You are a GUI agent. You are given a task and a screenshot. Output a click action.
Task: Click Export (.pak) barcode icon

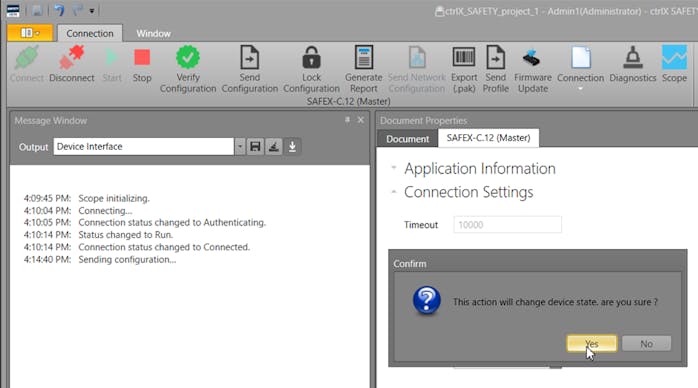point(464,57)
